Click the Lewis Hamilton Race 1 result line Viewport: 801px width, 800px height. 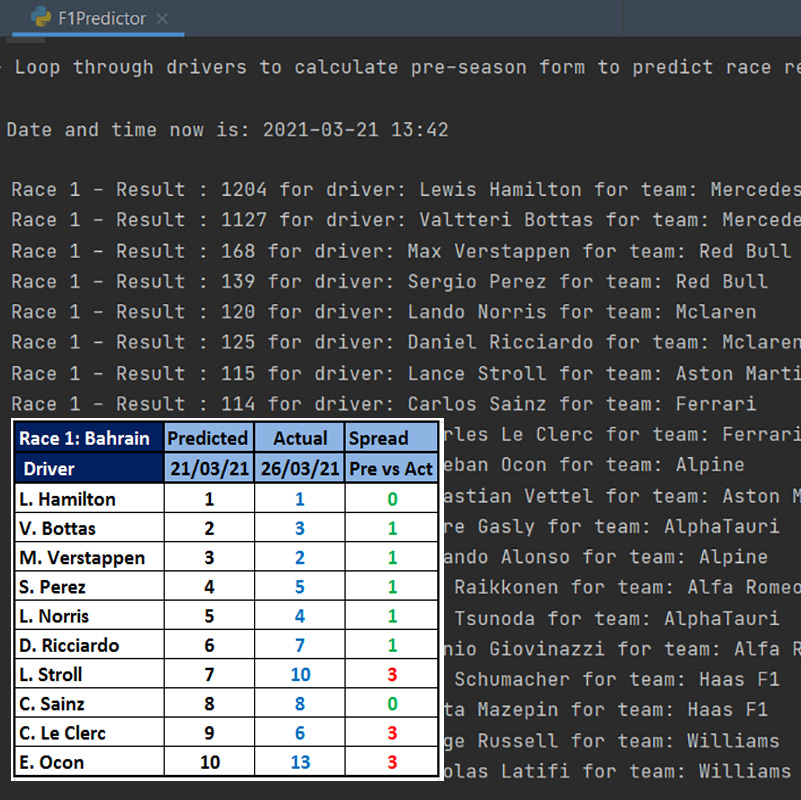[x=400, y=190]
